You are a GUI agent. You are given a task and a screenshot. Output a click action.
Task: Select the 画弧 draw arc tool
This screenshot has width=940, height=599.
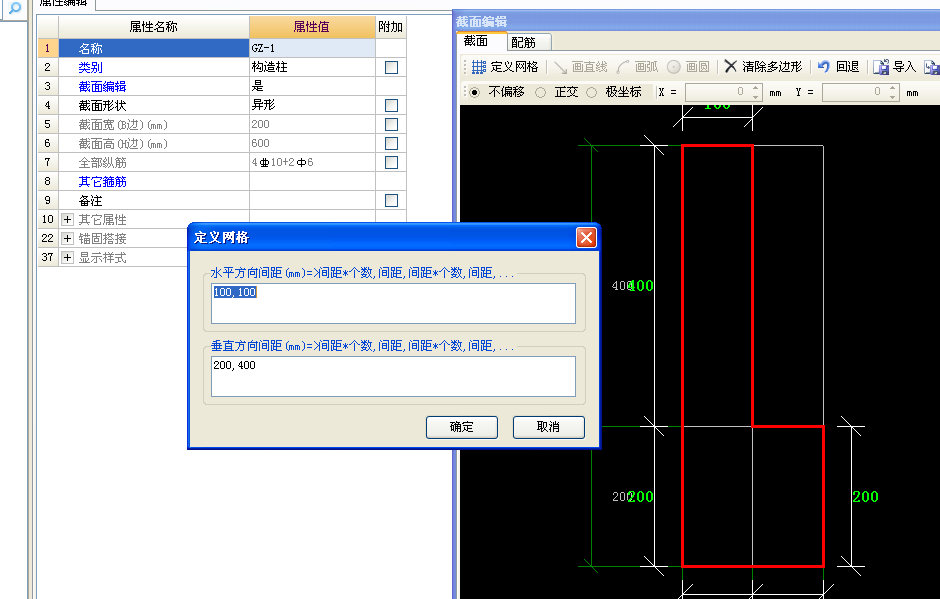point(637,67)
